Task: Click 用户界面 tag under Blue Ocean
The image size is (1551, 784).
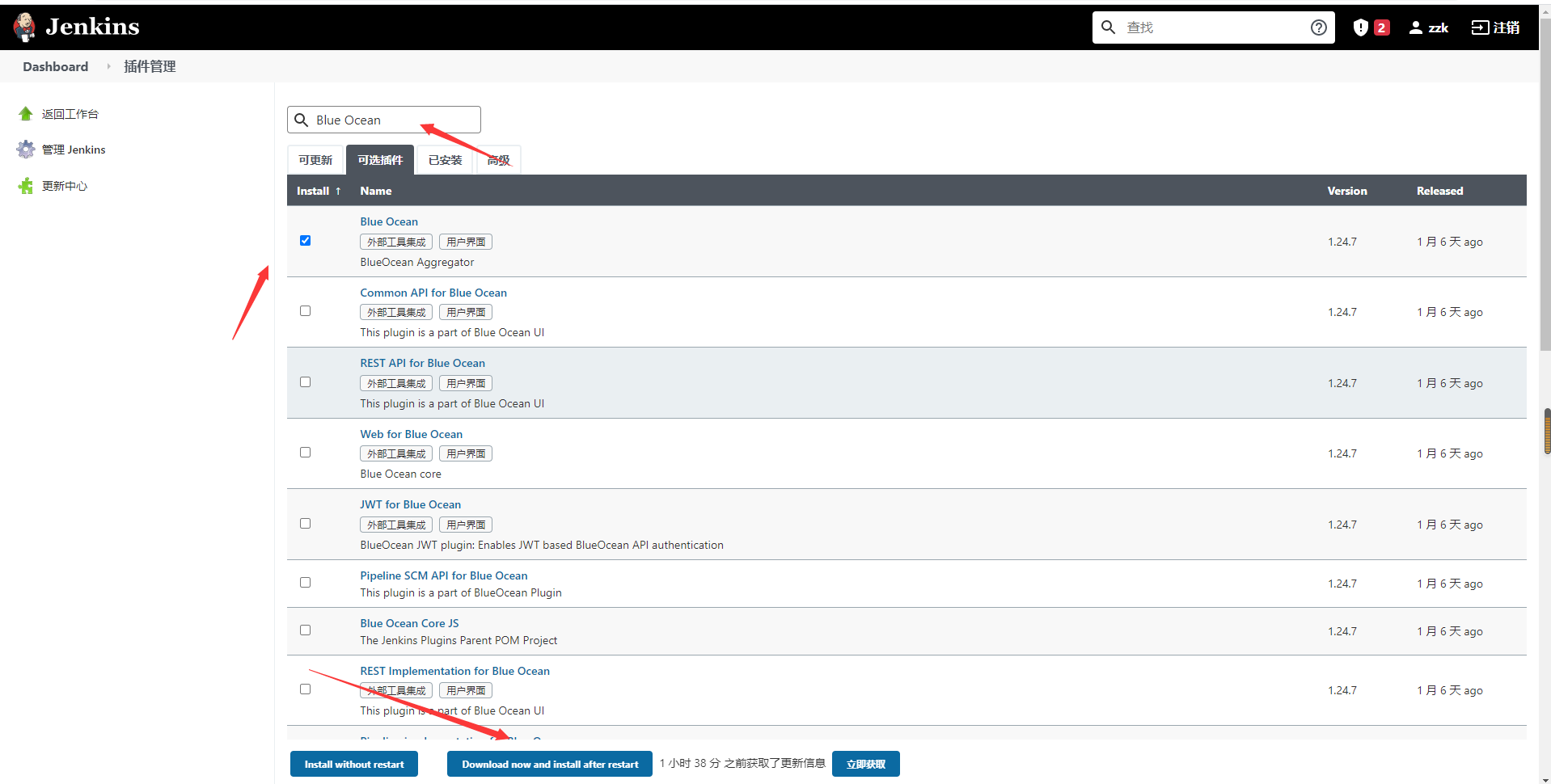Action: tap(466, 242)
